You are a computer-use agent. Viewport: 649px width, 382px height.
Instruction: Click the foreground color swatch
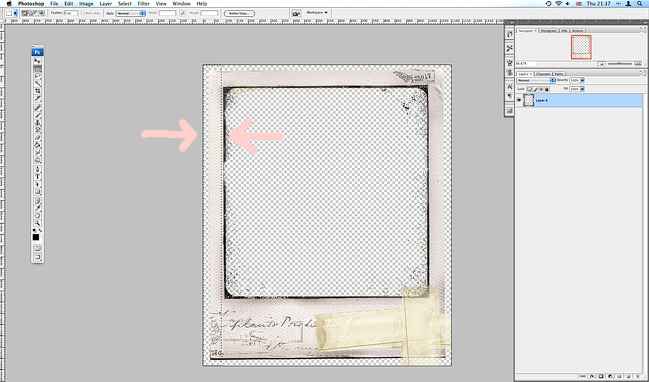pos(36,237)
